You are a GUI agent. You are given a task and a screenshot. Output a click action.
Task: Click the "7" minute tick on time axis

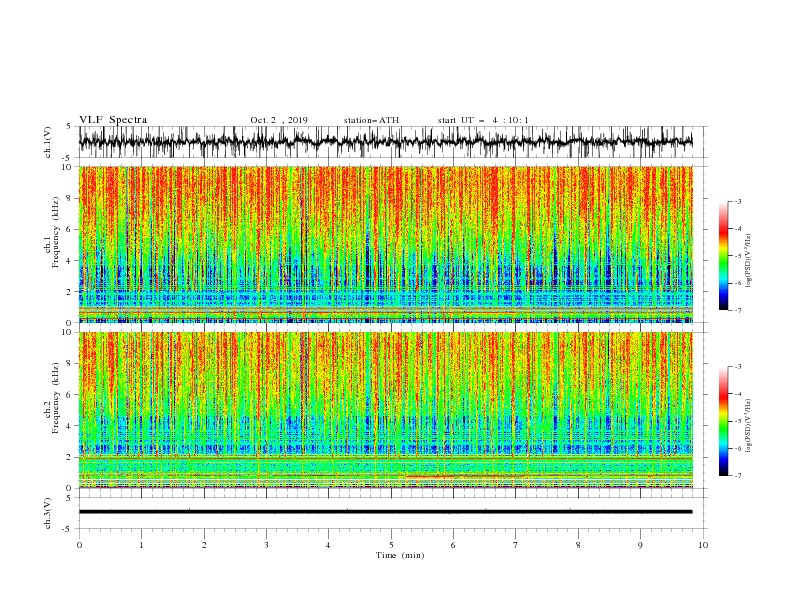click(x=516, y=545)
